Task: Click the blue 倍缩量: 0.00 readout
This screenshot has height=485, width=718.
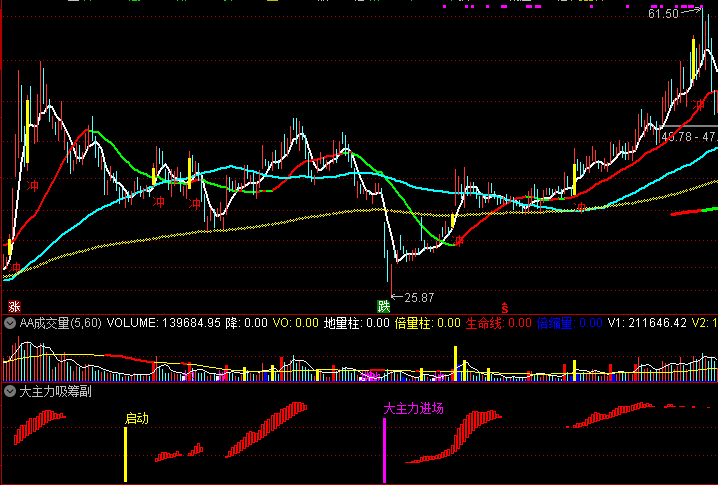Action: pos(570,323)
